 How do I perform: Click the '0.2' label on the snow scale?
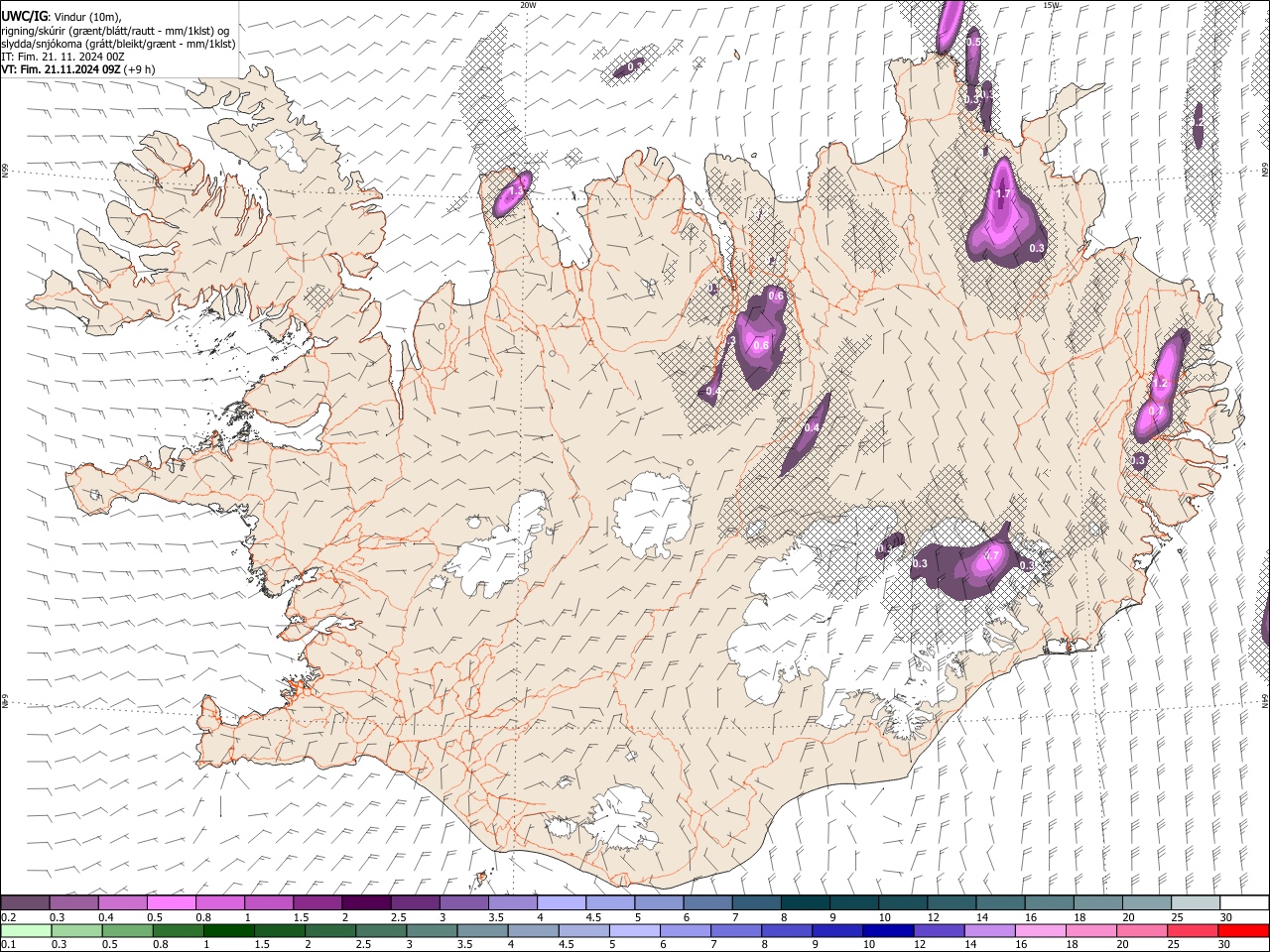9,917
